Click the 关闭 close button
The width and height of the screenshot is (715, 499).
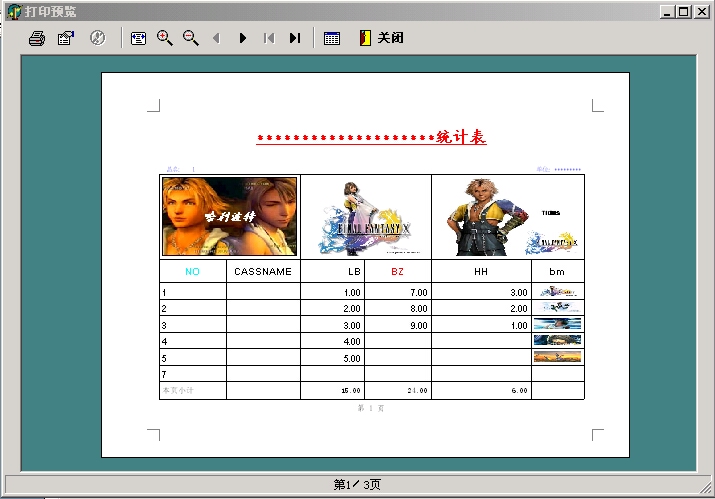381,38
